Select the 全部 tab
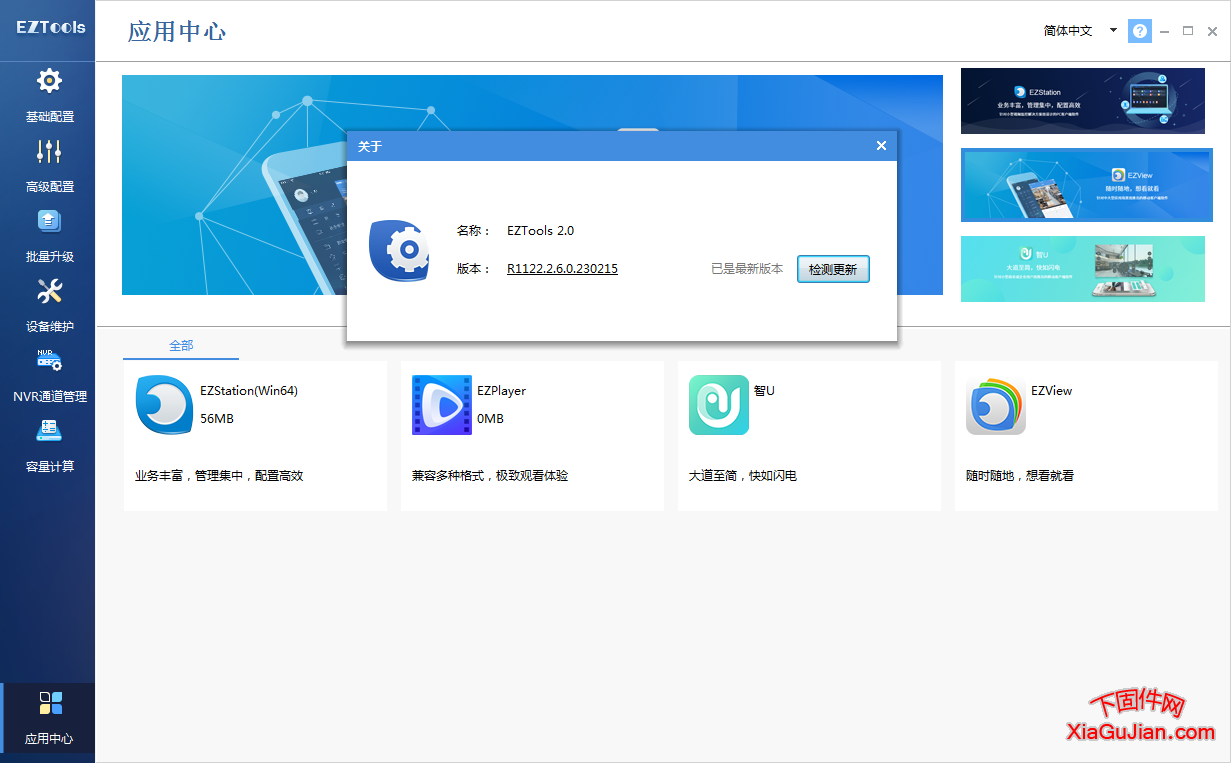Screen dimensions: 1231x763 [x=181, y=345]
